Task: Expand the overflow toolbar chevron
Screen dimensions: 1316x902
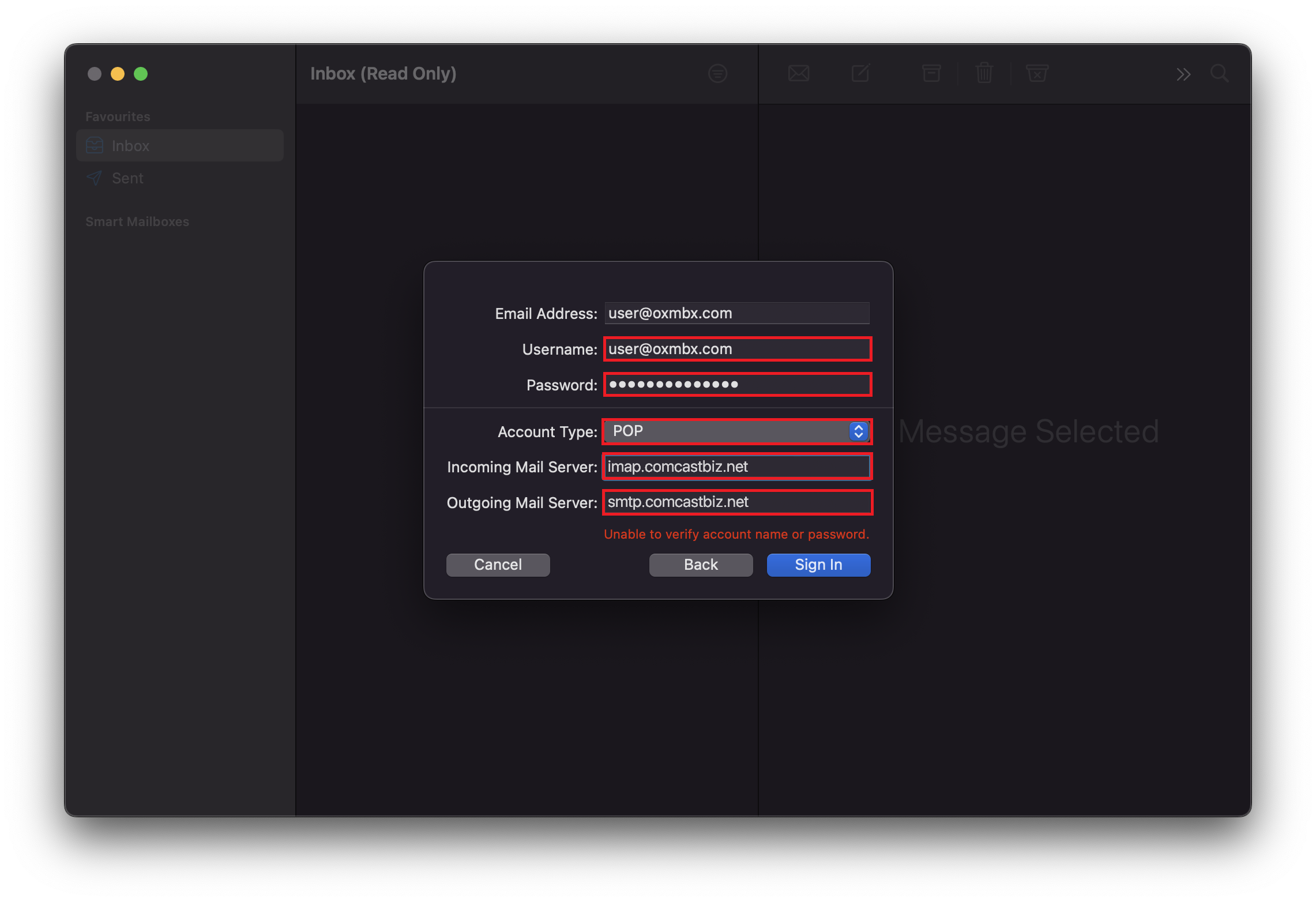Action: pyautogui.click(x=1183, y=74)
